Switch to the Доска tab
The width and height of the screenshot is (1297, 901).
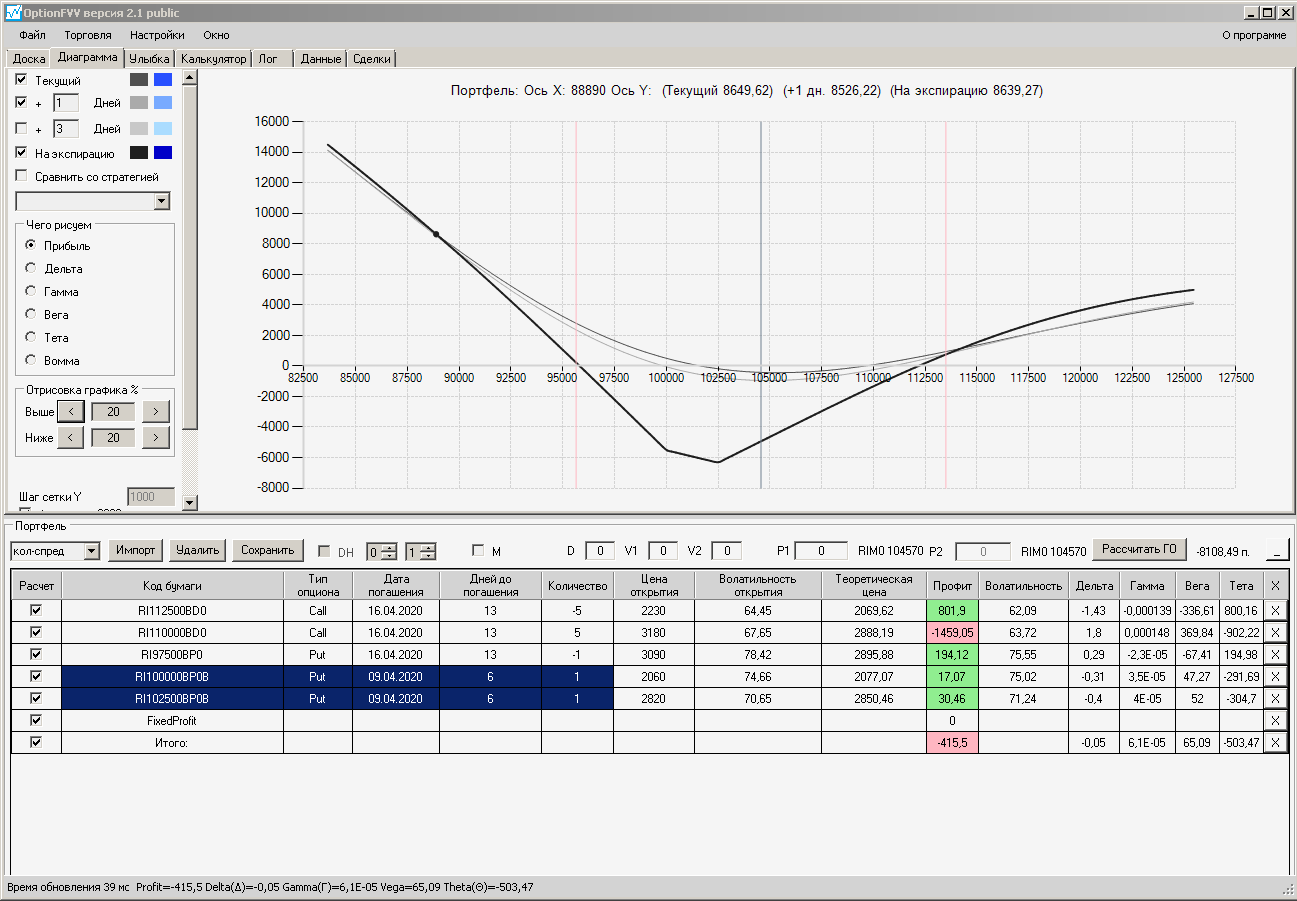point(29,59)
